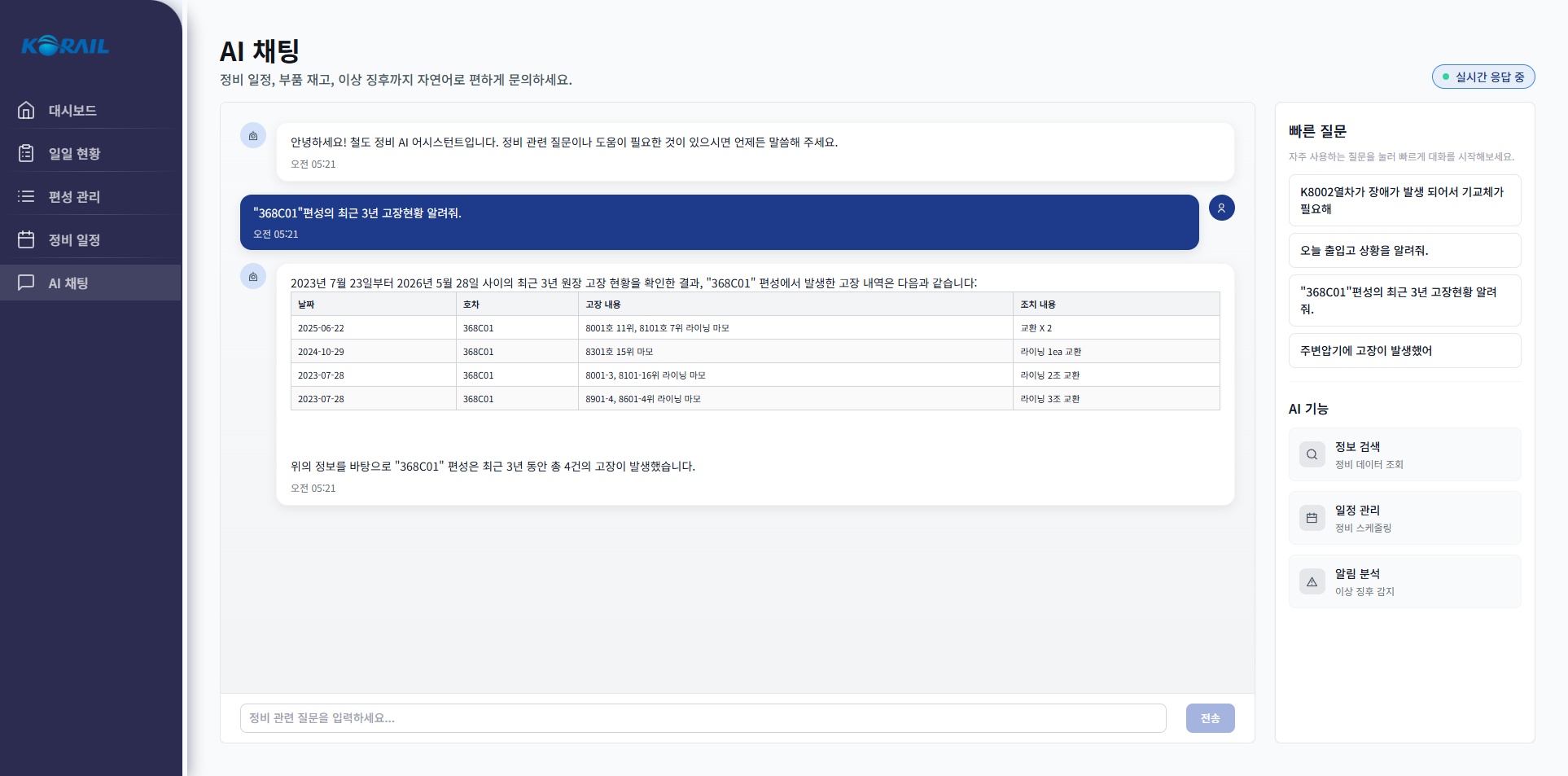
Task: Click the calendar icon beside 정비 일정
Action: pyautogui.click(x=26, y=239)
